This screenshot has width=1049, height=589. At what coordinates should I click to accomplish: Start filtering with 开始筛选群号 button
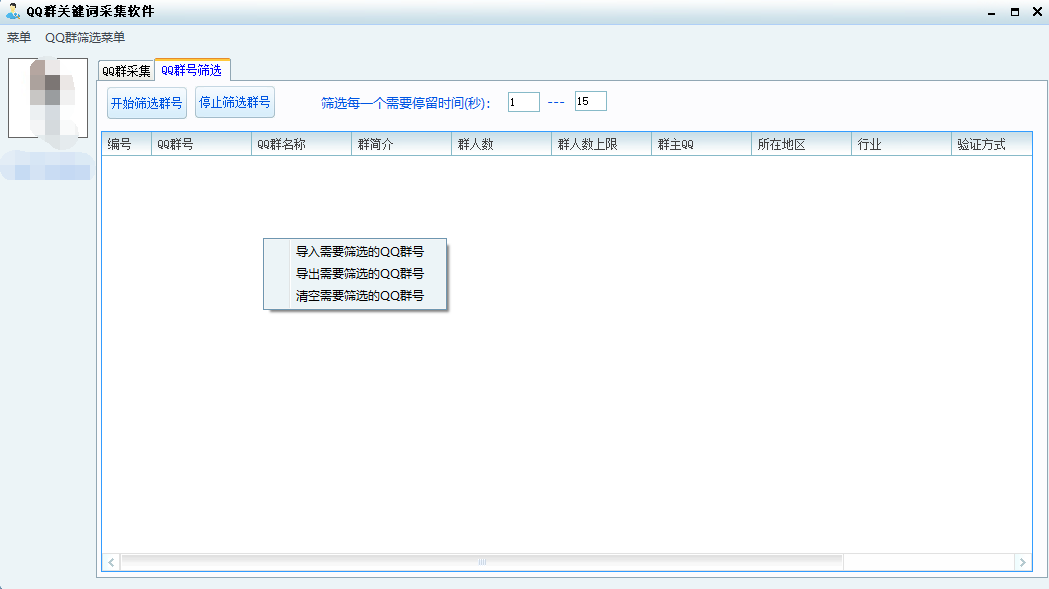pyautogui.click(x=147, y=103)
